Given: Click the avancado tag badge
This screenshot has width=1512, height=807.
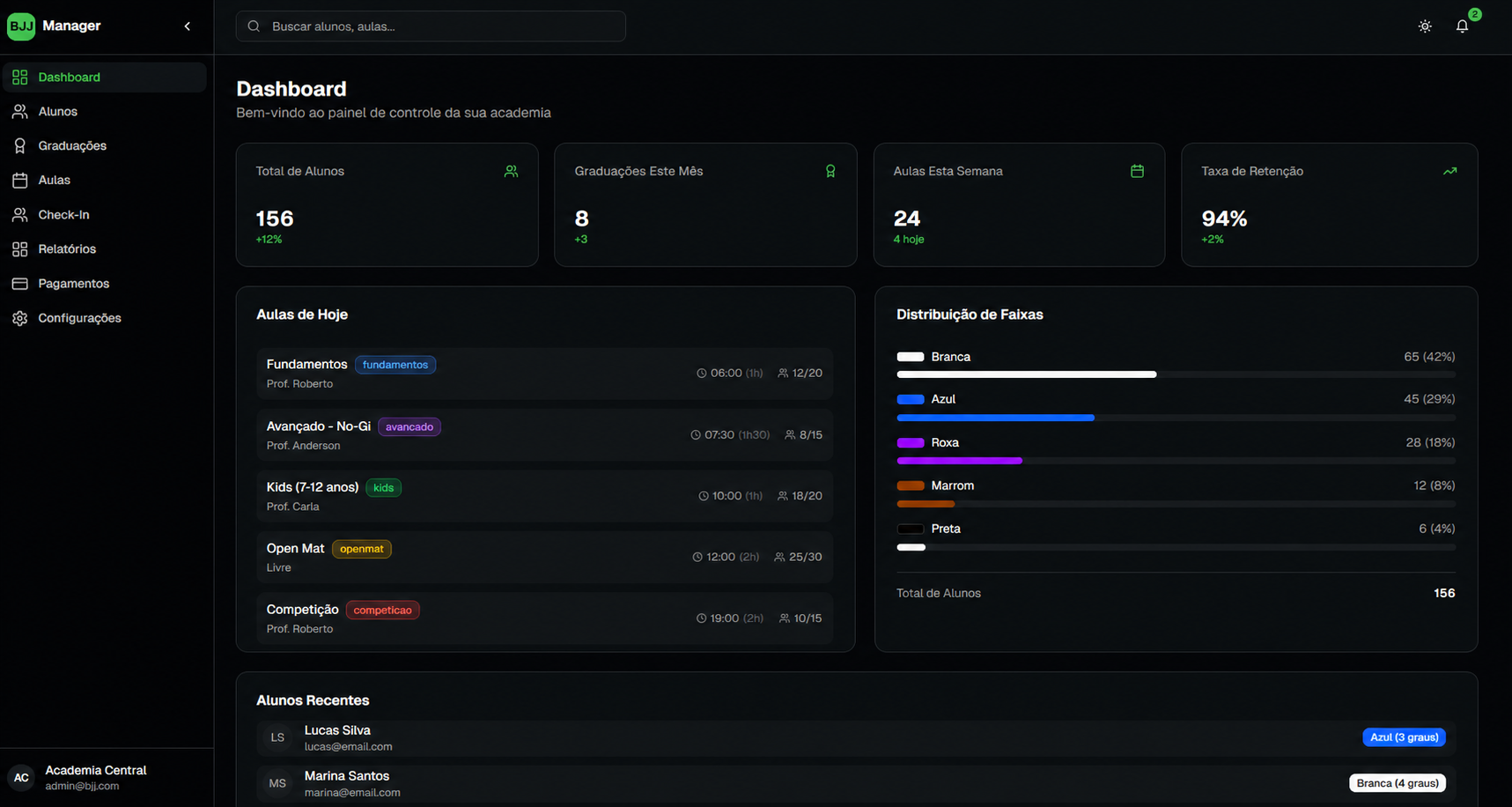Looking at the screenshot, I should tap(409, 426).
